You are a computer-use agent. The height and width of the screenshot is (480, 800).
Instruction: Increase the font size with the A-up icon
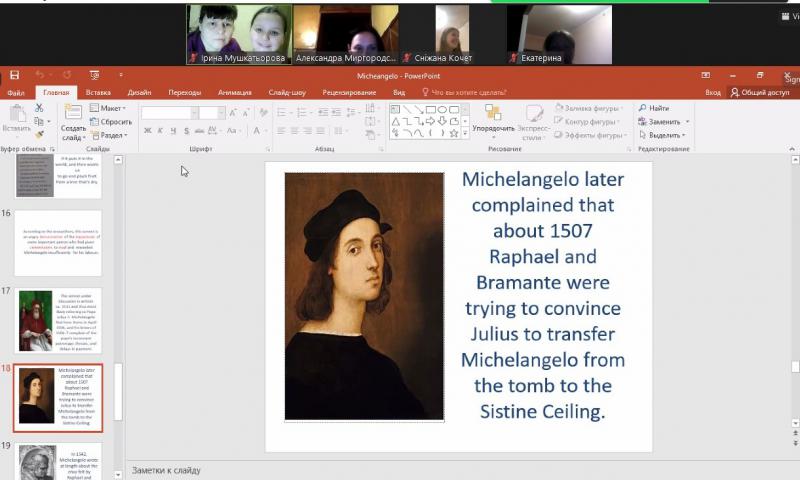[233, 113]
